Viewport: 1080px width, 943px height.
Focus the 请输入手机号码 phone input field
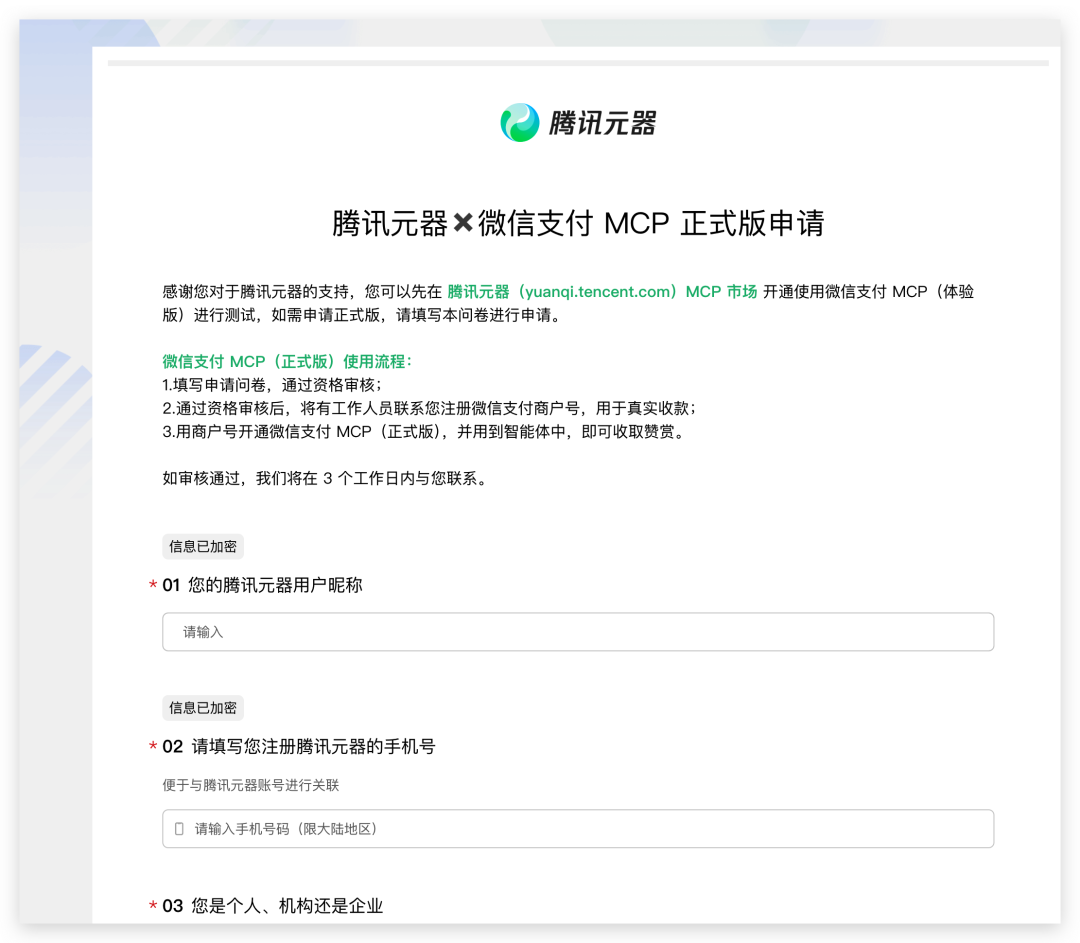(x=577, y=828)
